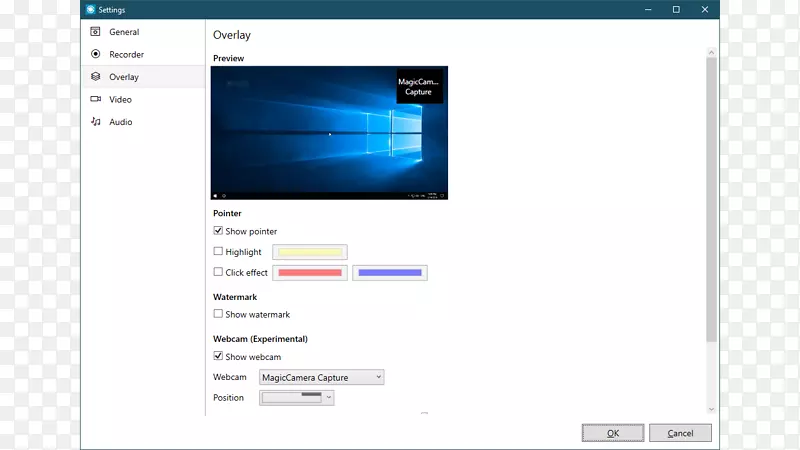Viewport: 800px width, 450px height.
Task: Enable the Highlight checkbox
Action: click(x=219, y=252)
